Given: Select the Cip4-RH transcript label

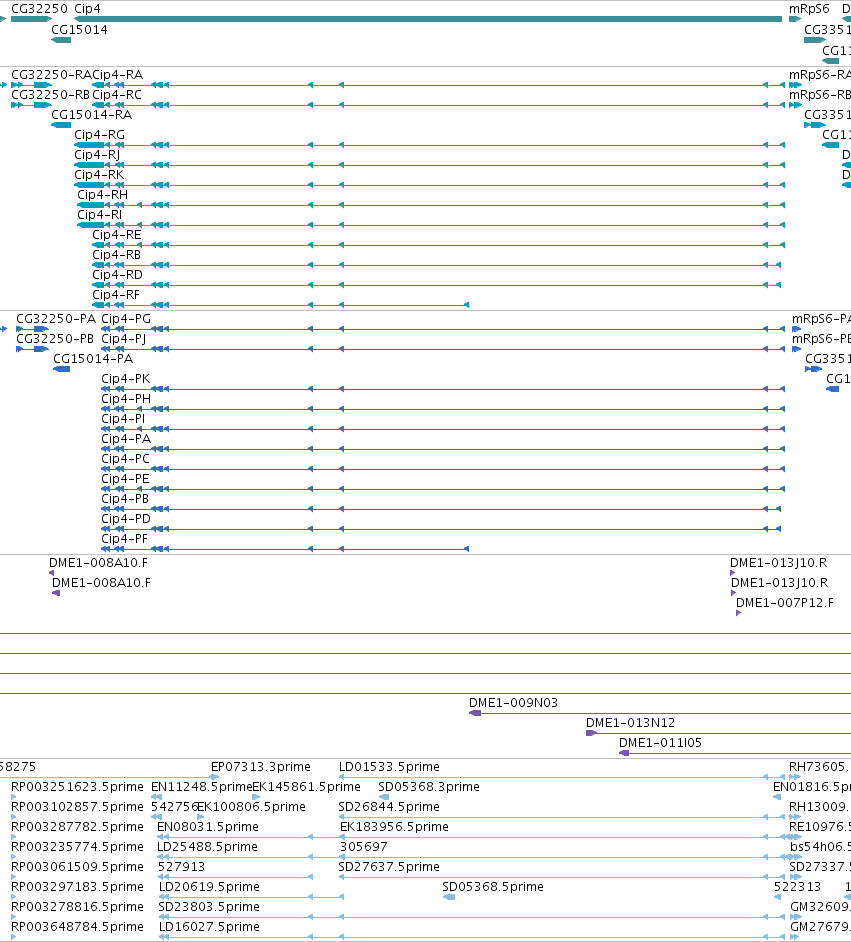Looking at the screenshot, I should 103,195.
